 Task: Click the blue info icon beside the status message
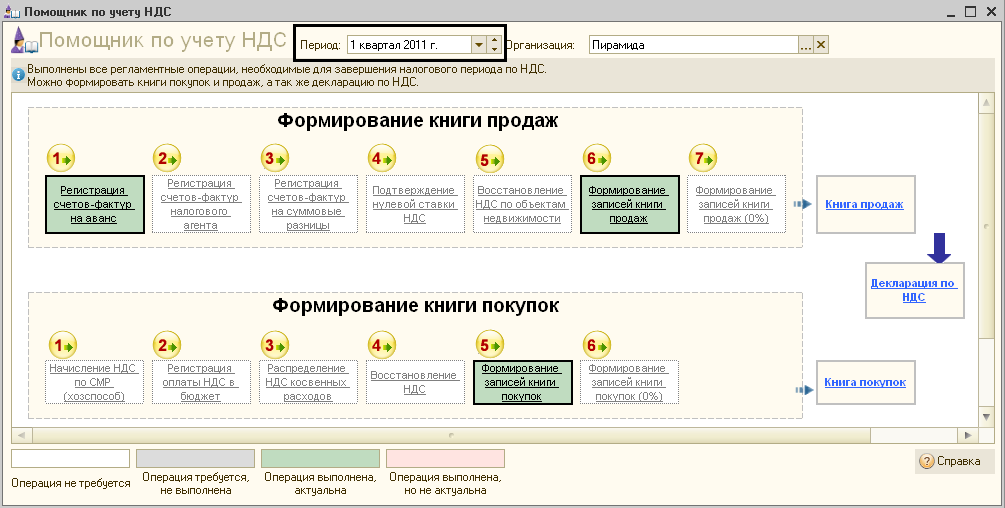[x=19, y=75]
